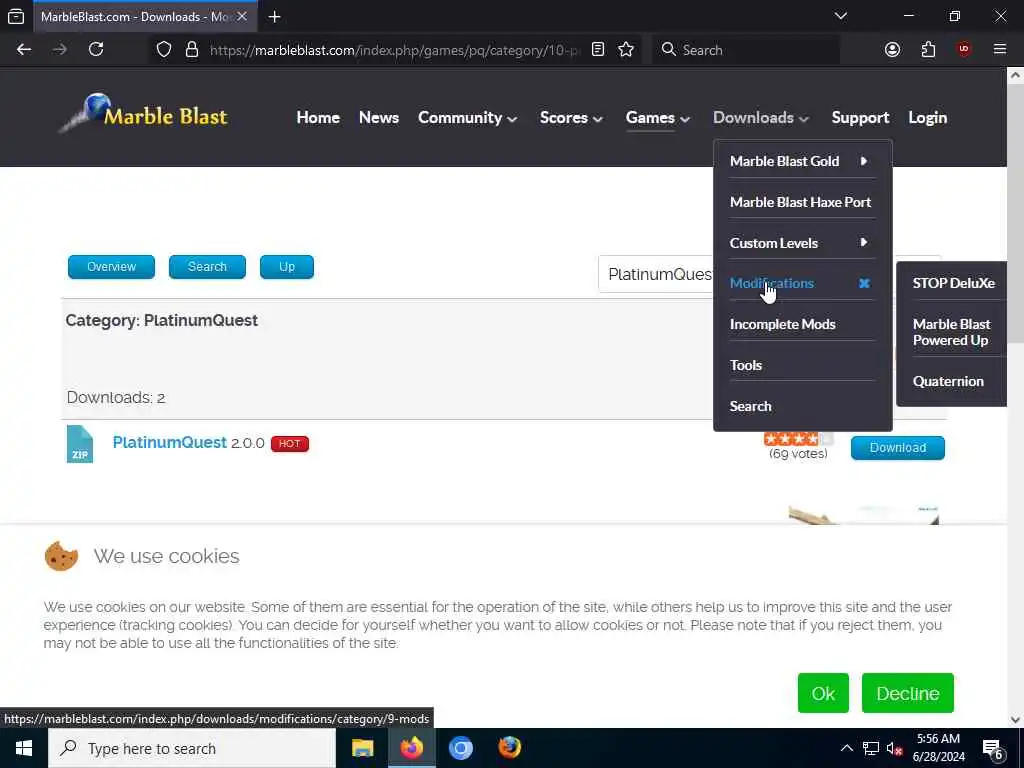Open a new browser tab with plus
1024x768 pixels.
(275, 17)
